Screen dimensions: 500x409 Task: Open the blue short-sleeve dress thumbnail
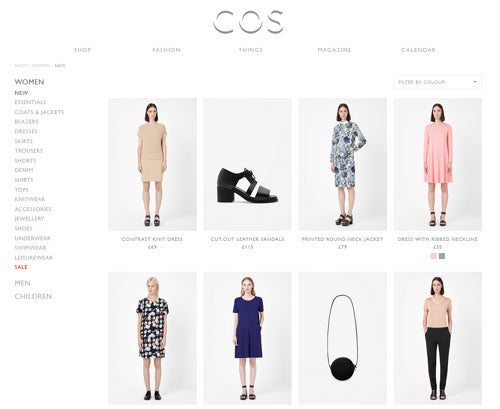coord(247,338)
